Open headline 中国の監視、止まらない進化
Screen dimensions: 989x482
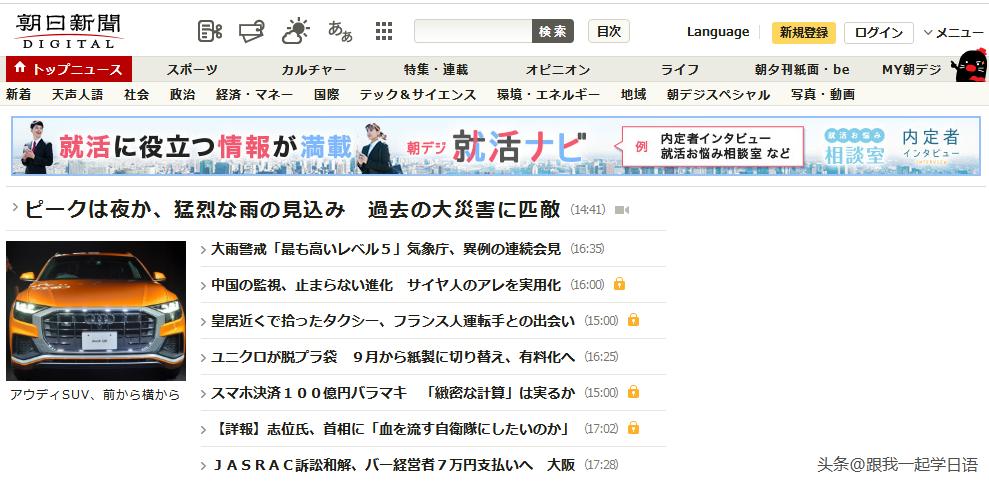[385, 285]
